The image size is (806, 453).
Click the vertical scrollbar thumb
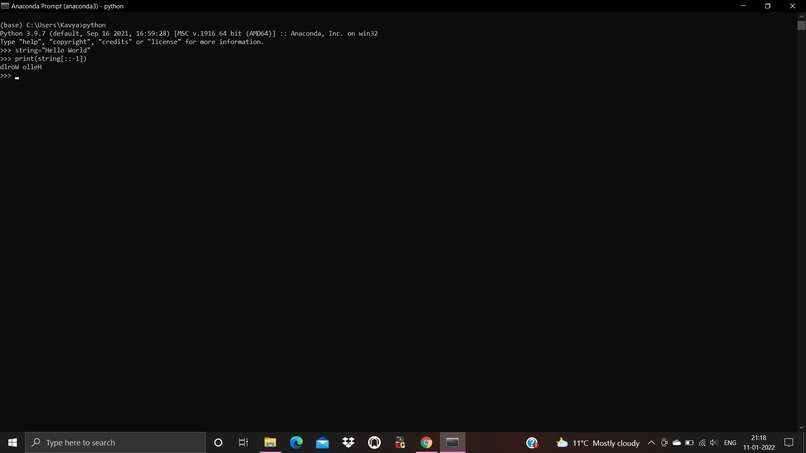coord(801,25)
